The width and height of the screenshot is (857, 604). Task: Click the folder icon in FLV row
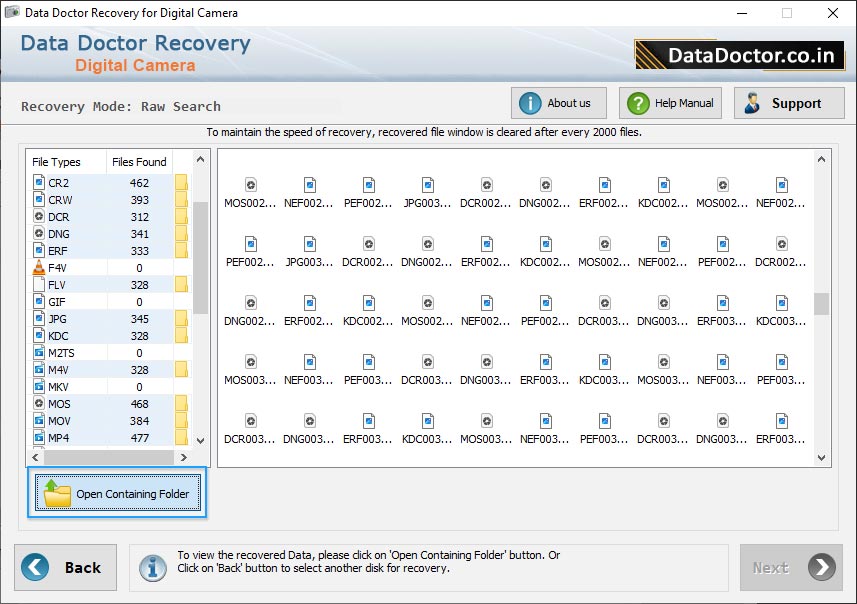181,285
